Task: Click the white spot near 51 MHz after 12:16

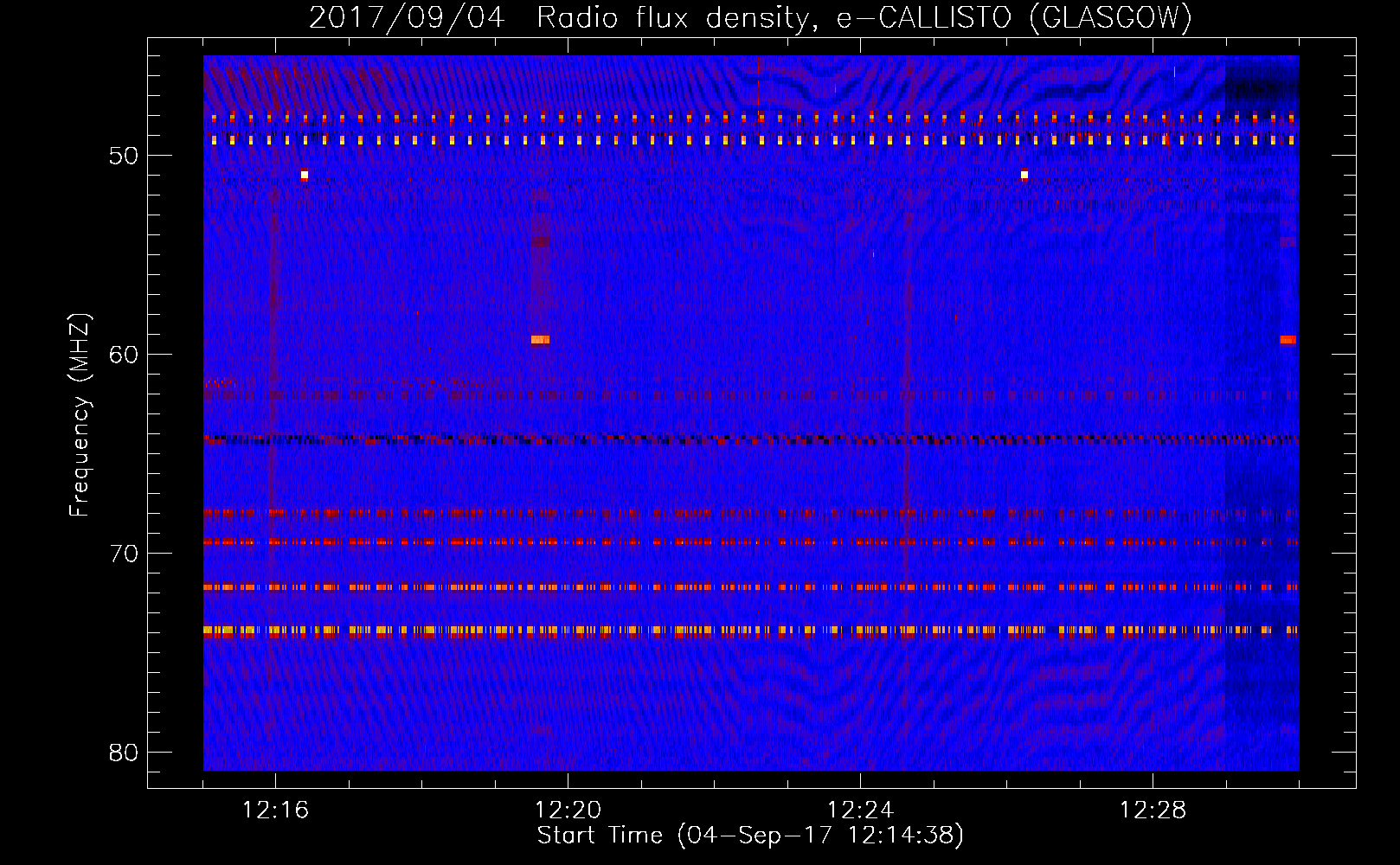Action: tap(304, 175)
